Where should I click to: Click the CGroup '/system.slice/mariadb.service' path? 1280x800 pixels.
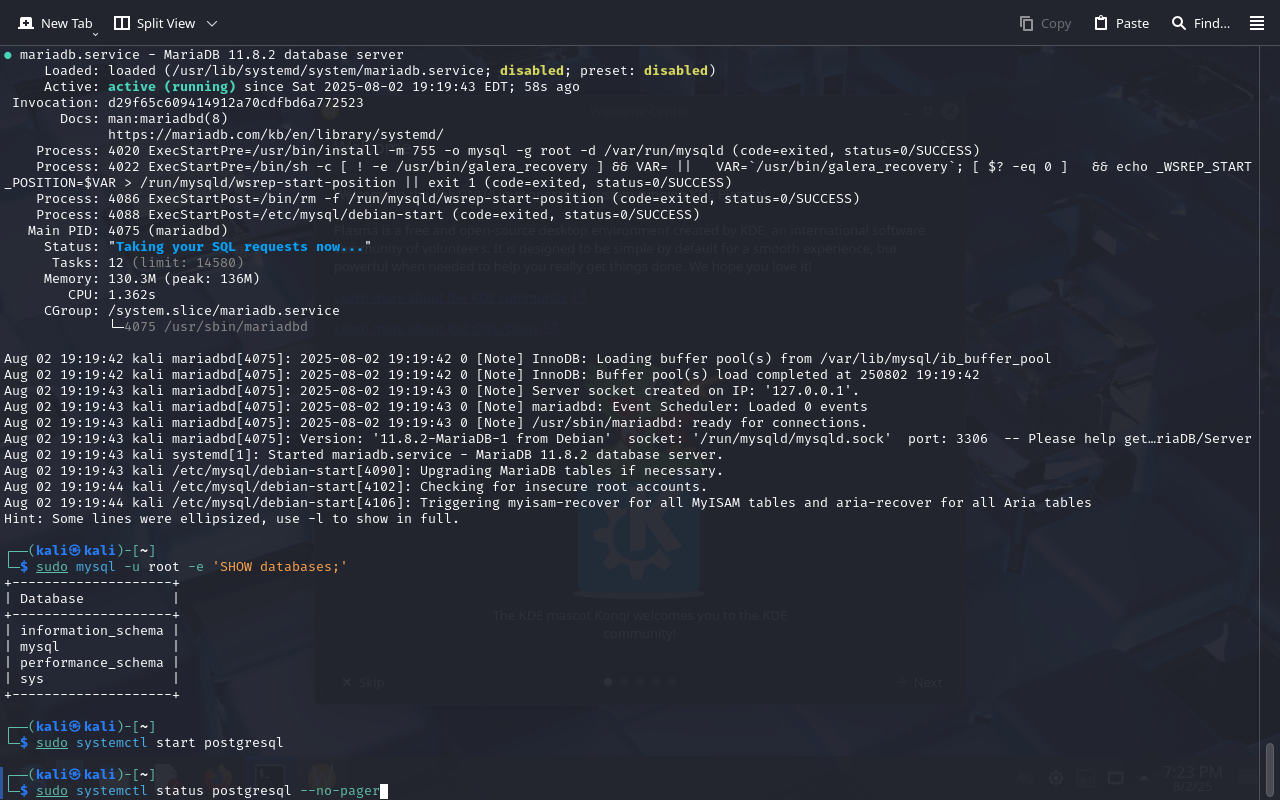click(224, 310)
